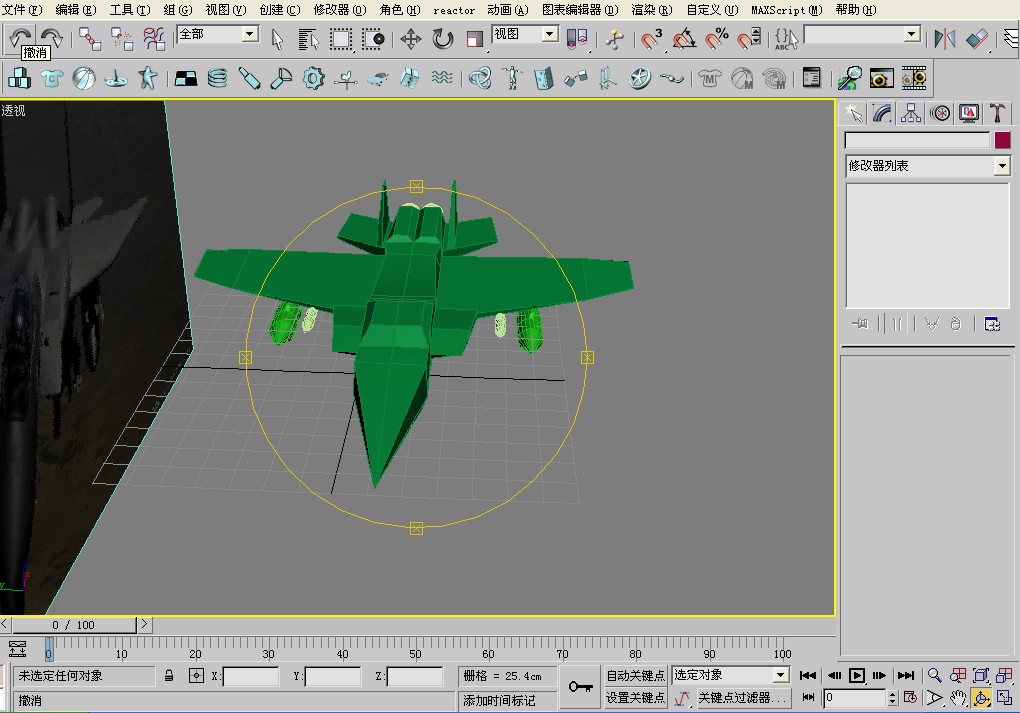Open the Create command panel tab
This screenshot has height=713, width=1020.
[853, 114]
